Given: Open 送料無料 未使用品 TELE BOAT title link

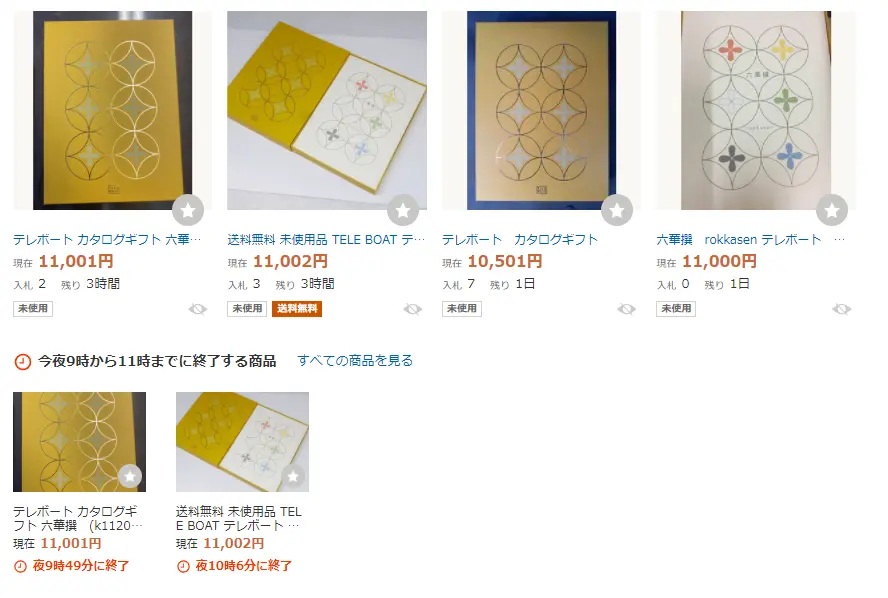Looking at the screenshot, I should coord(326,240).
